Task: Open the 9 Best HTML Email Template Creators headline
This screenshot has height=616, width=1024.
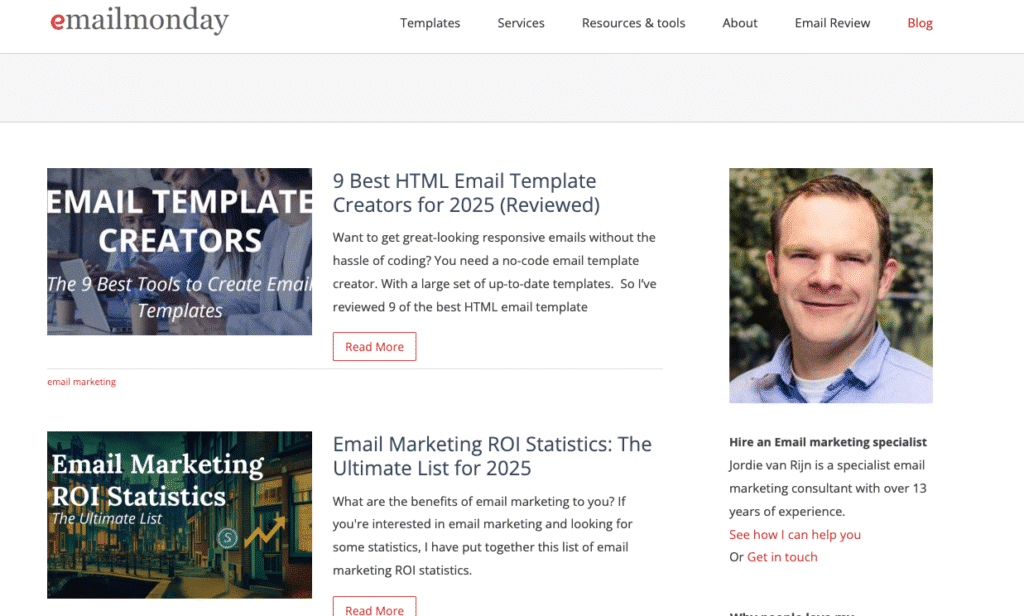Action: point(464,192)
